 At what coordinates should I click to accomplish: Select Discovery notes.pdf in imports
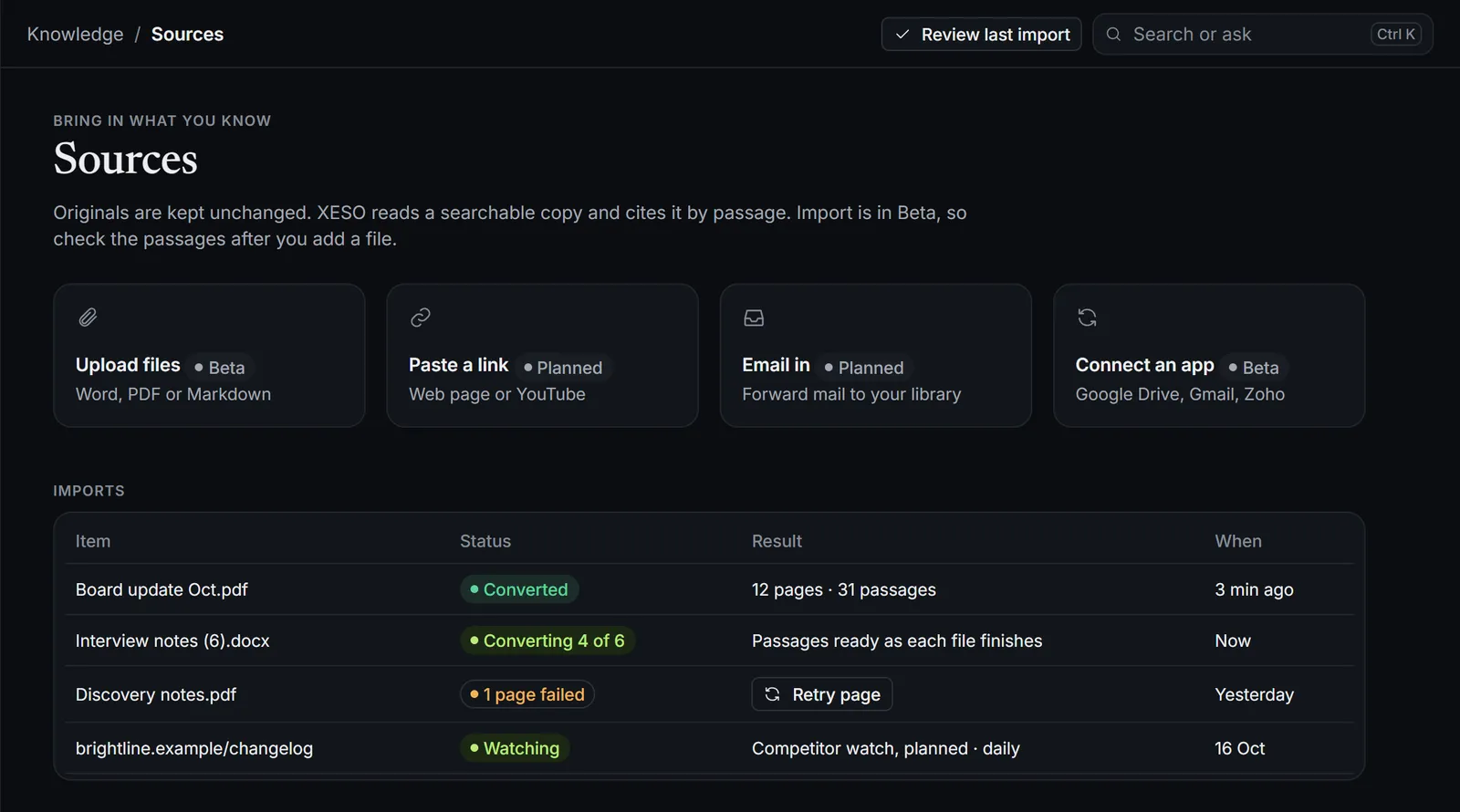(x=156, y=694)
